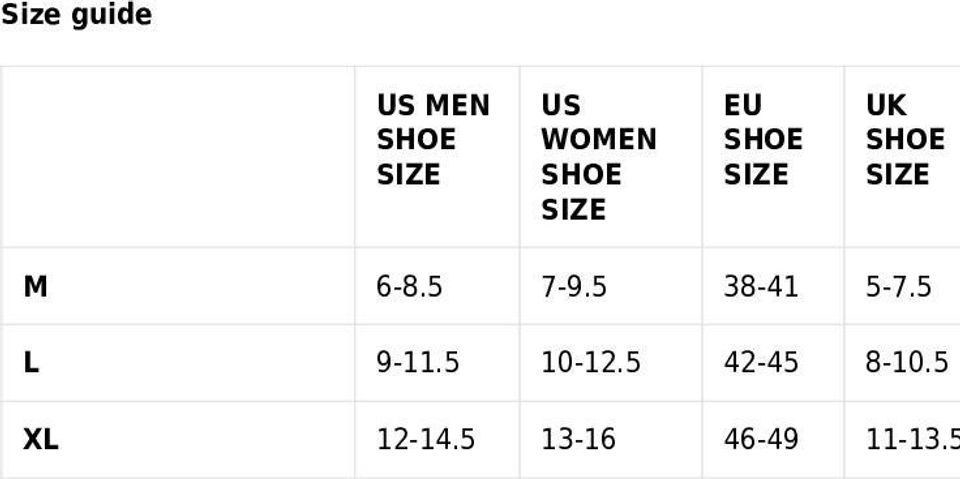Select the US MEN SHOE SIZE header
The width and height of the screenshot is (960, 479).
(x=433, y=140)
